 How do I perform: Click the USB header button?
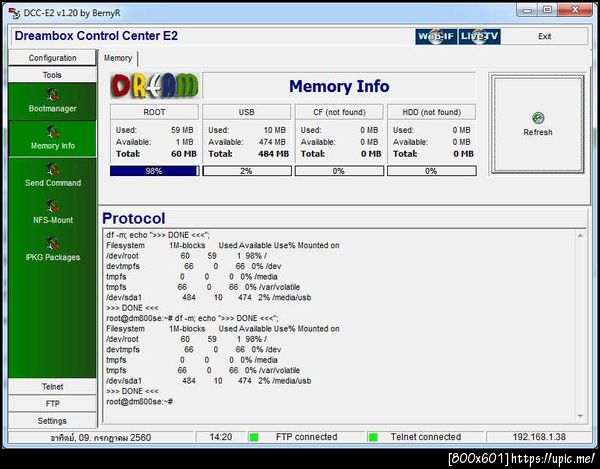click(246, 112)
